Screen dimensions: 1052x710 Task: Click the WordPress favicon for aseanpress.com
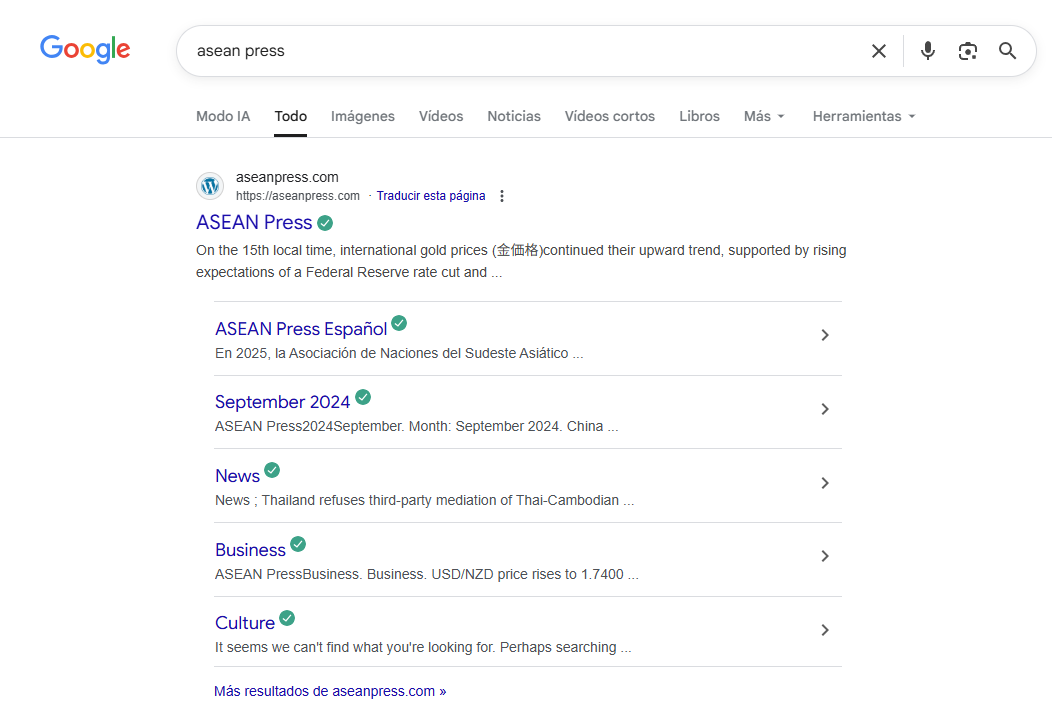pos(210,186)
